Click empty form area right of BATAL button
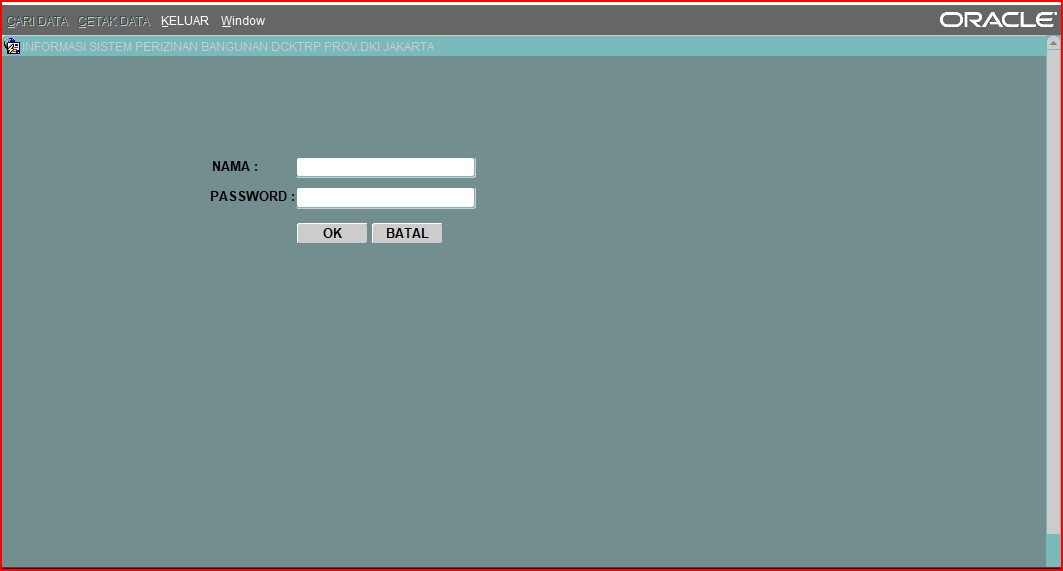The image size is (1063, 571). pos(650,233)
